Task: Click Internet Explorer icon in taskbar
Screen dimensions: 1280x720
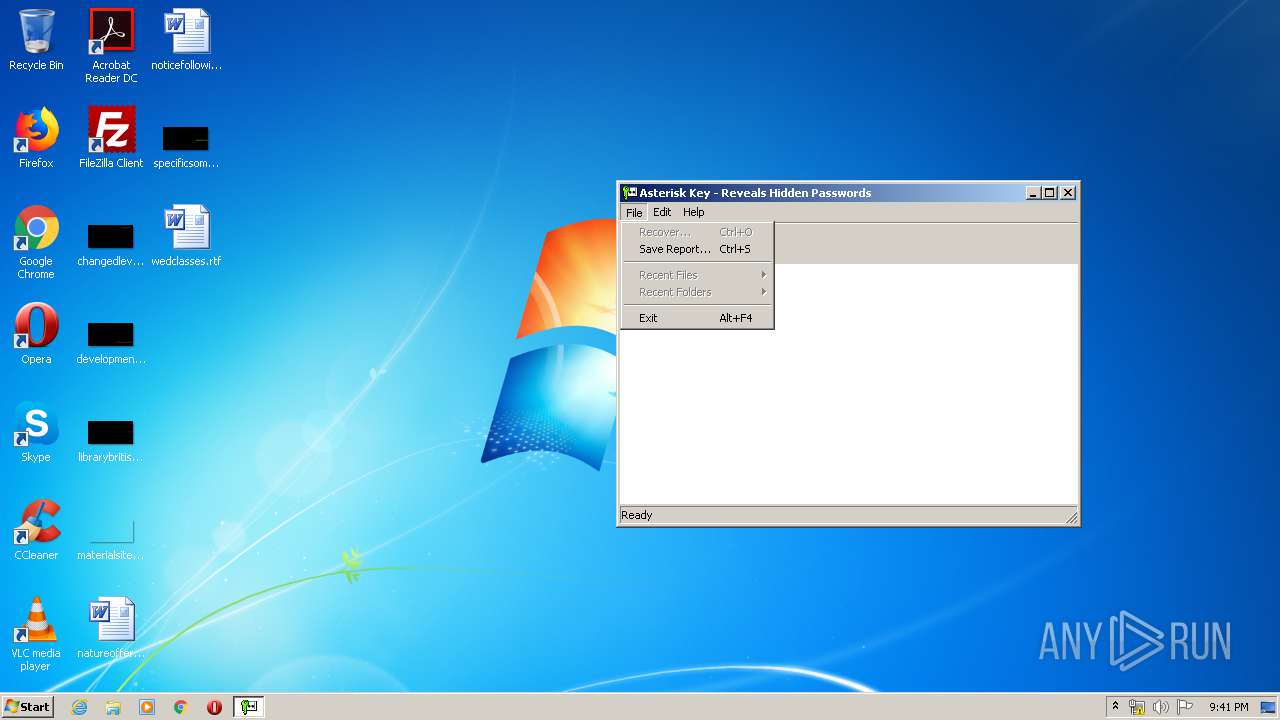Action: [79, 707]
